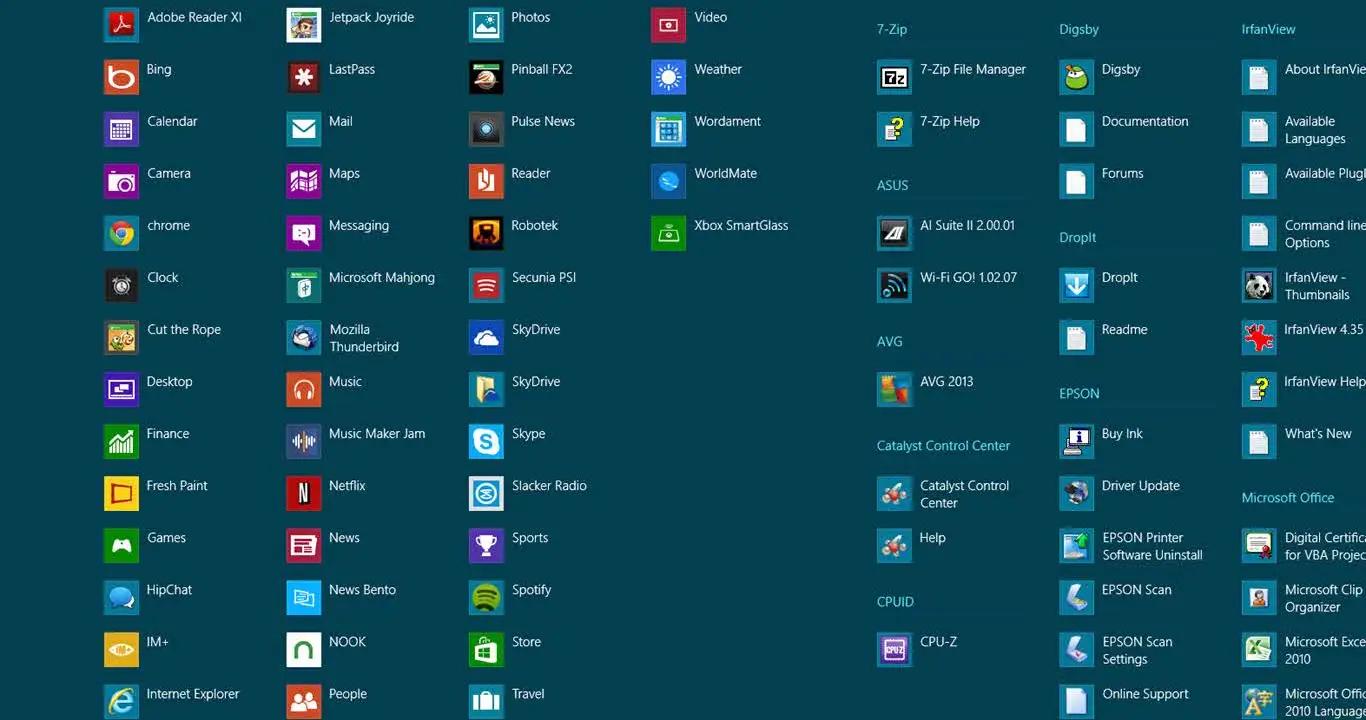Launch the Messaging app icon
Viewport: 1366px width, 720px height.
[304, 233]
